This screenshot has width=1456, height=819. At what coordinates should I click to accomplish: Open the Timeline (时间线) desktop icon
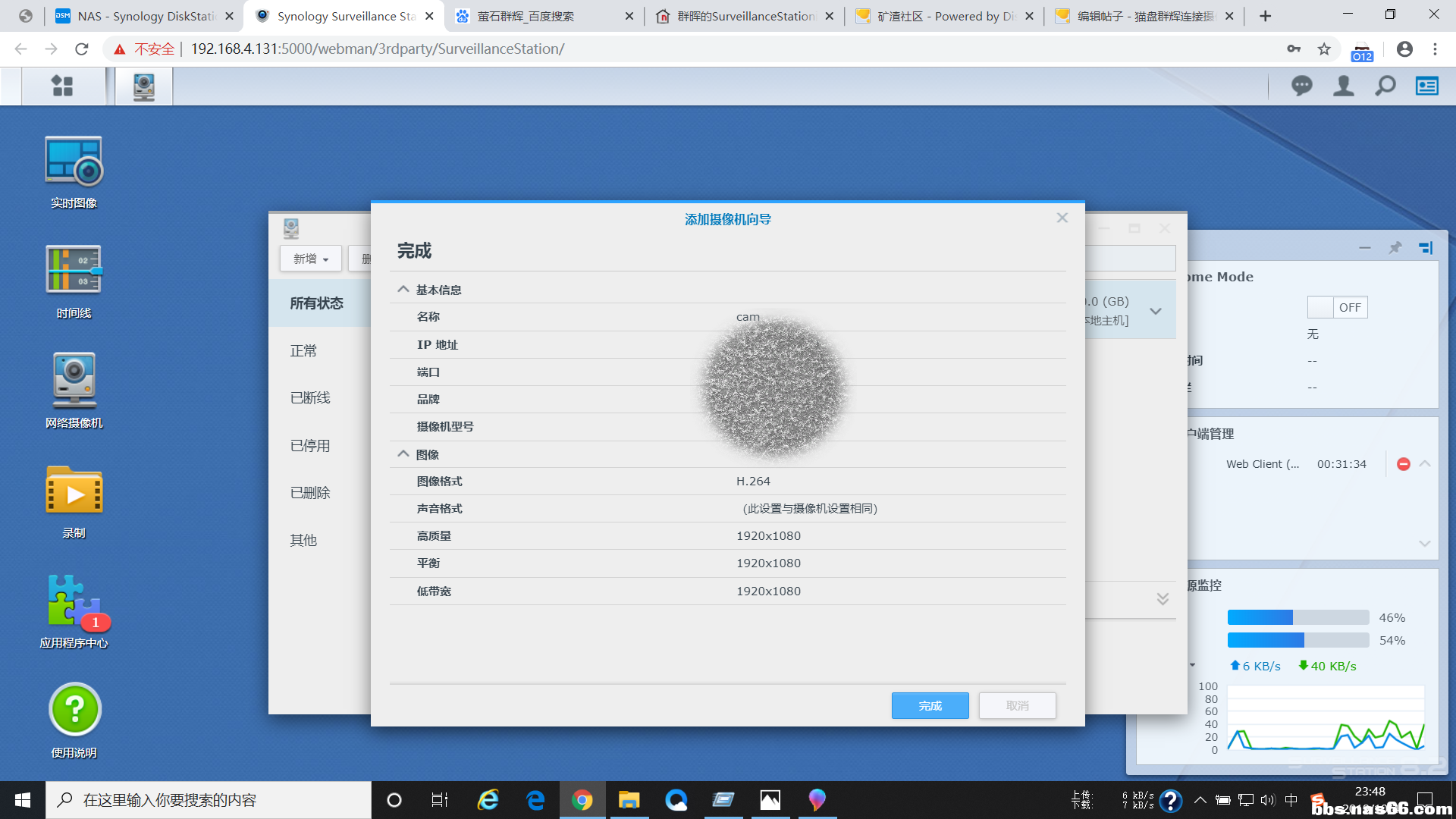click(74, 271)
